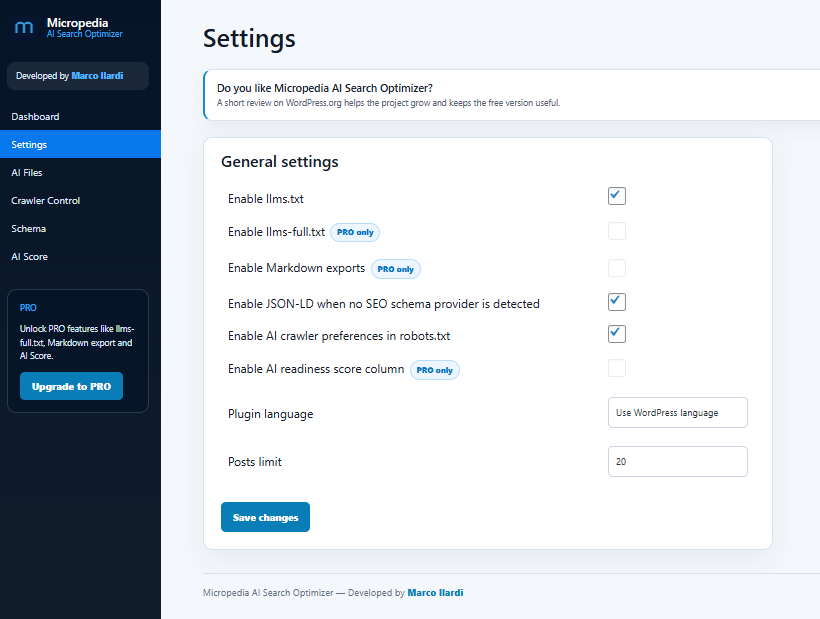Follow the Marco Ilardi link in the footer
The image size is (820, 619).
(x=435, y=593)
